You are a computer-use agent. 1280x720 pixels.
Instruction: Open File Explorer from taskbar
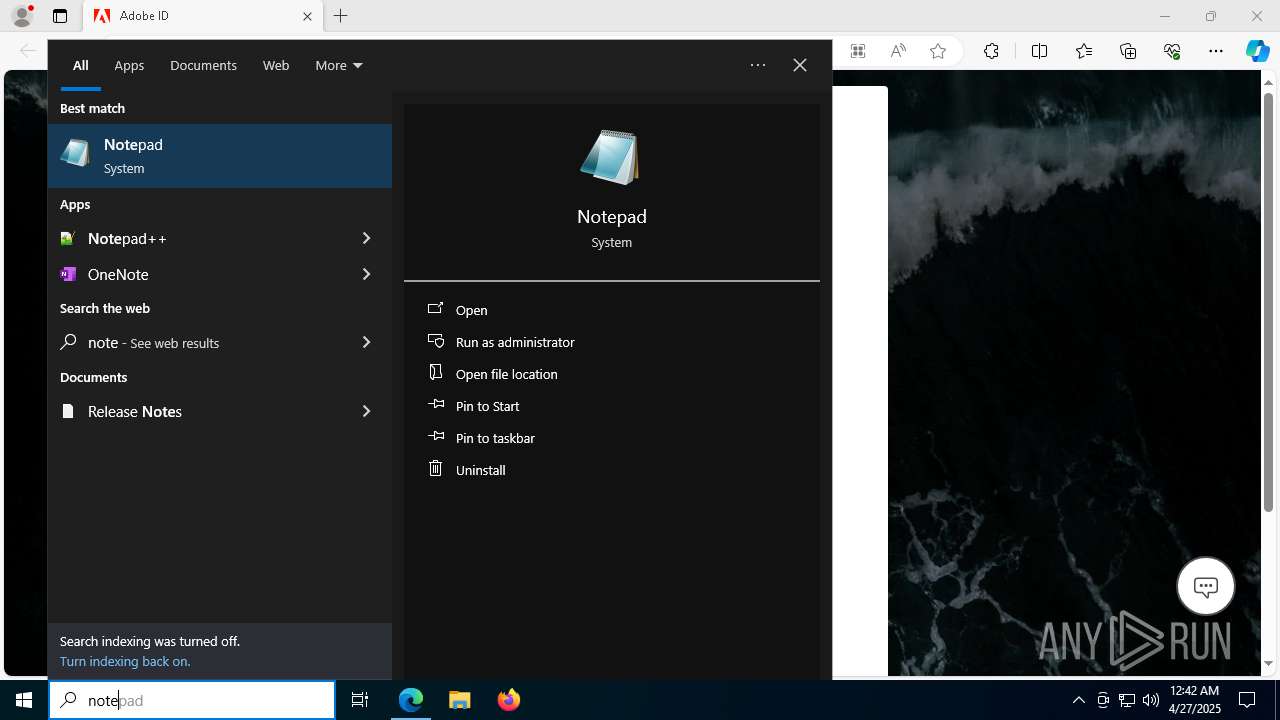pos(459,700)
